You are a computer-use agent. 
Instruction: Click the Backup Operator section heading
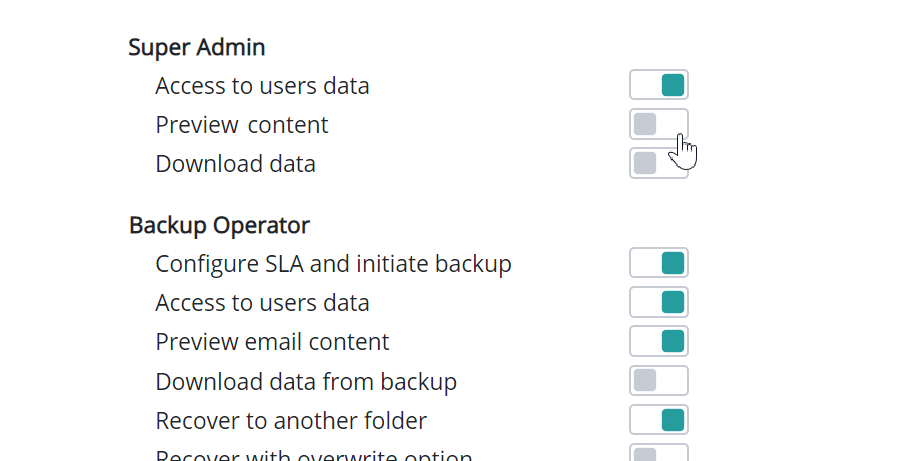(x=219, y=225)
